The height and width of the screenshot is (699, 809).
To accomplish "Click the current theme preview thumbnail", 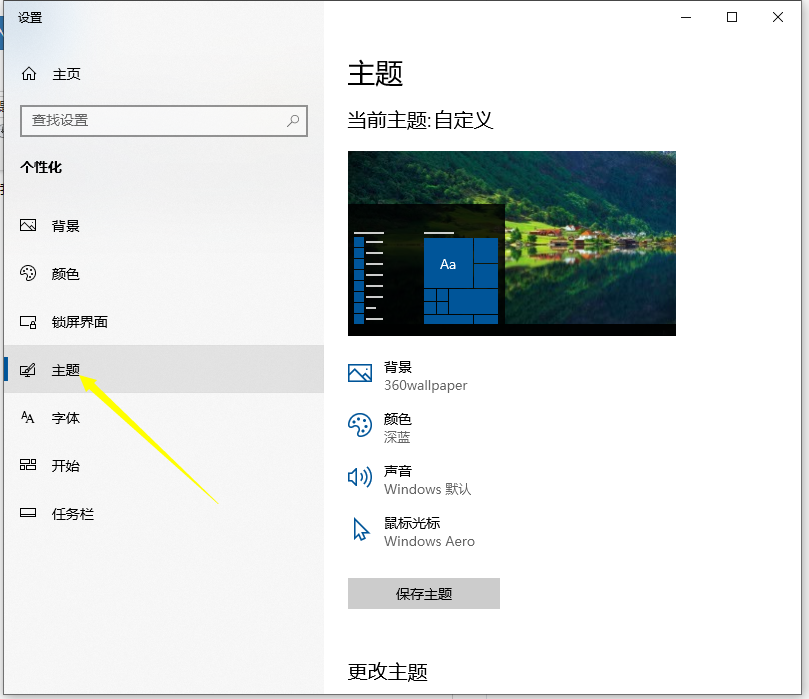I will click(x=511, y=242).
